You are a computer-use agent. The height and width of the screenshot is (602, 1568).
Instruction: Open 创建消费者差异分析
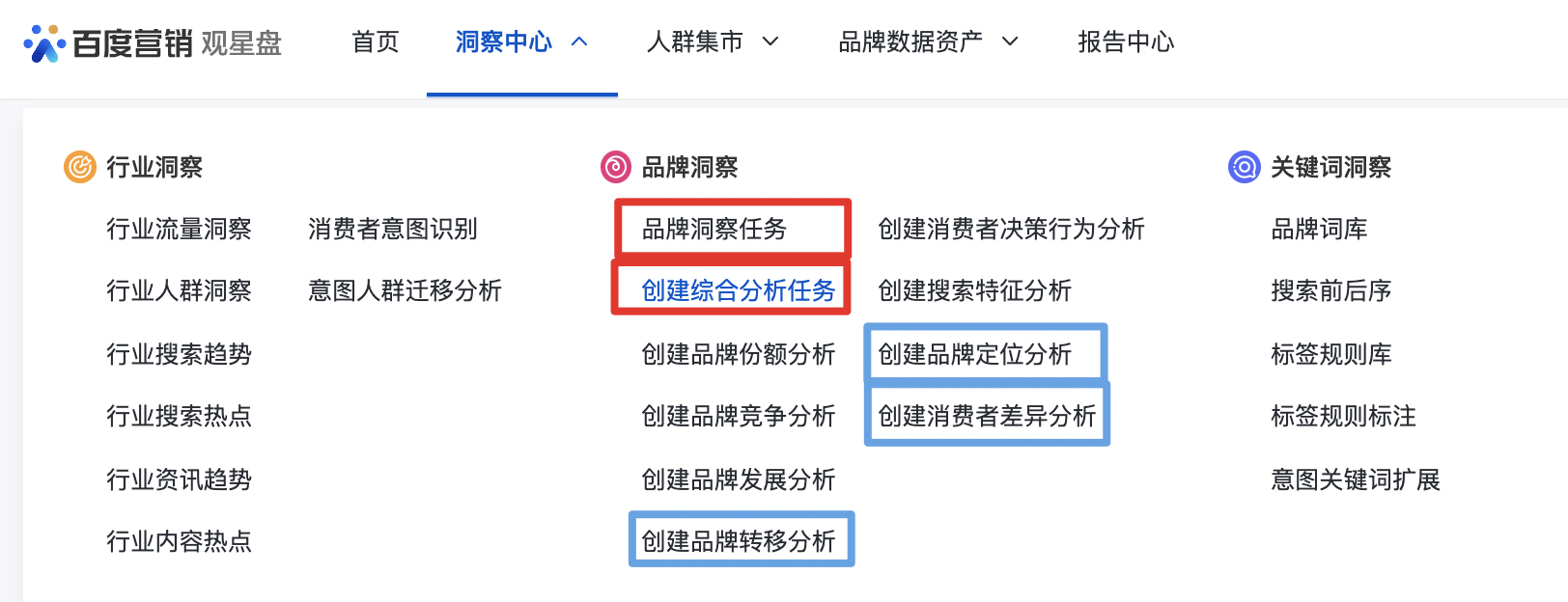(x=987, y=415)
